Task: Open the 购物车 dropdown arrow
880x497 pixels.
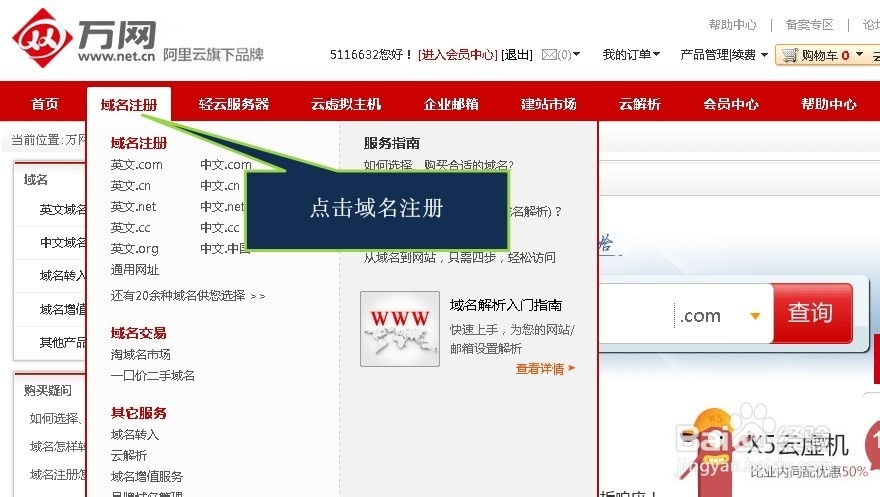Action: pyautogui.click(x=859, y=54)
